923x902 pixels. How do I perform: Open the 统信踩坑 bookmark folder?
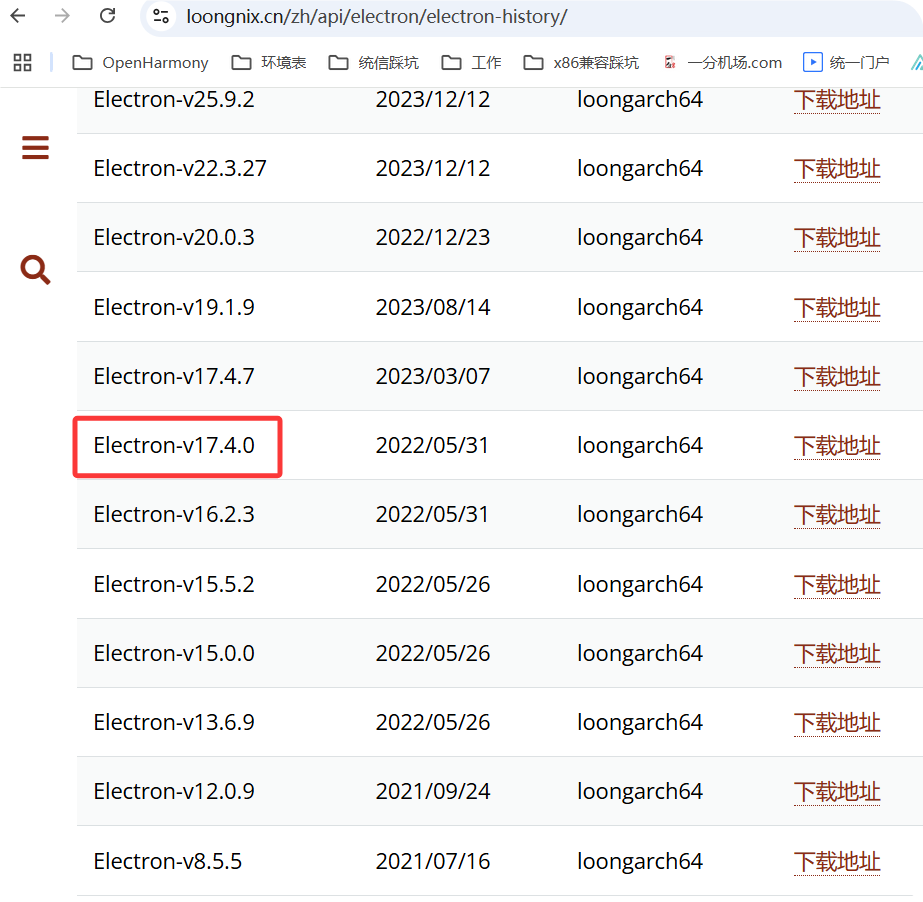click(374, 62)
